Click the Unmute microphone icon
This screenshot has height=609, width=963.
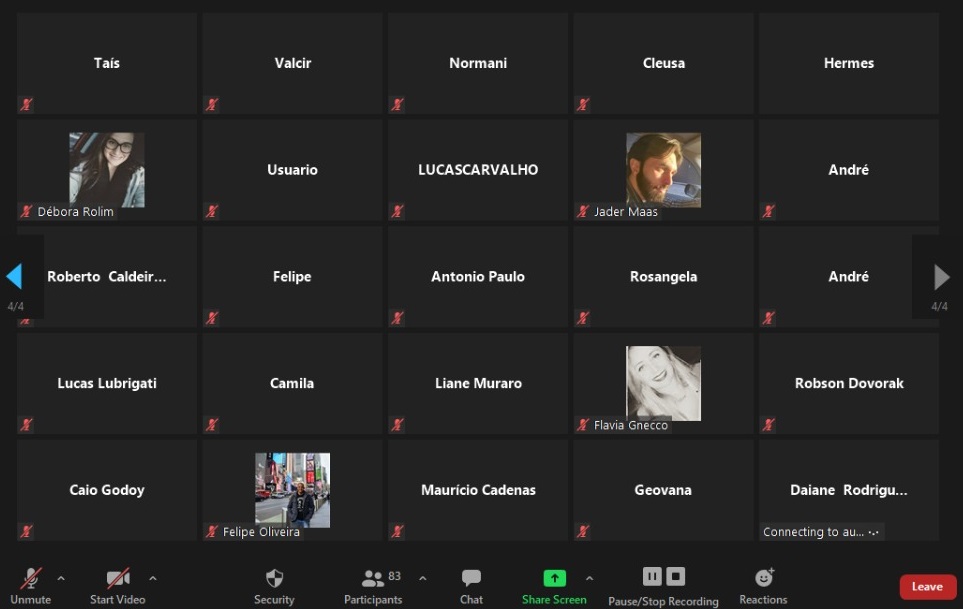tap(31, 578)
